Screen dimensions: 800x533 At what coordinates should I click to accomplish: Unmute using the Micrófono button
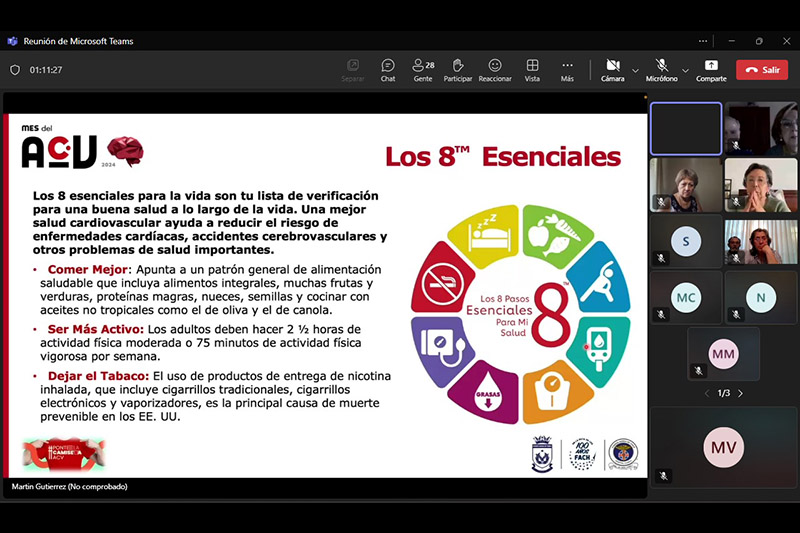[662, 70]
